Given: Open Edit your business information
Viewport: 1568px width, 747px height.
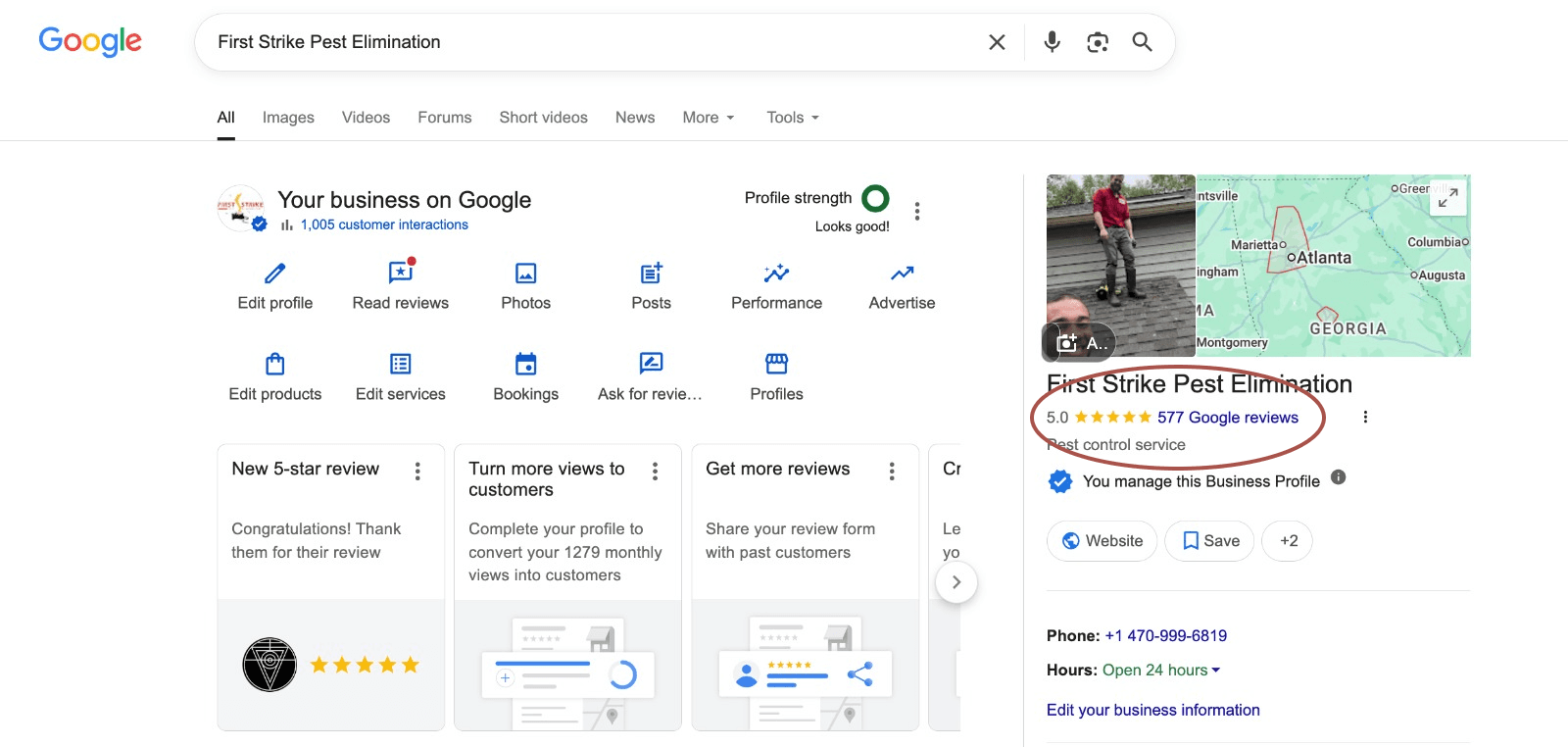Looking at the screenshot, I should coord(1153,710).
